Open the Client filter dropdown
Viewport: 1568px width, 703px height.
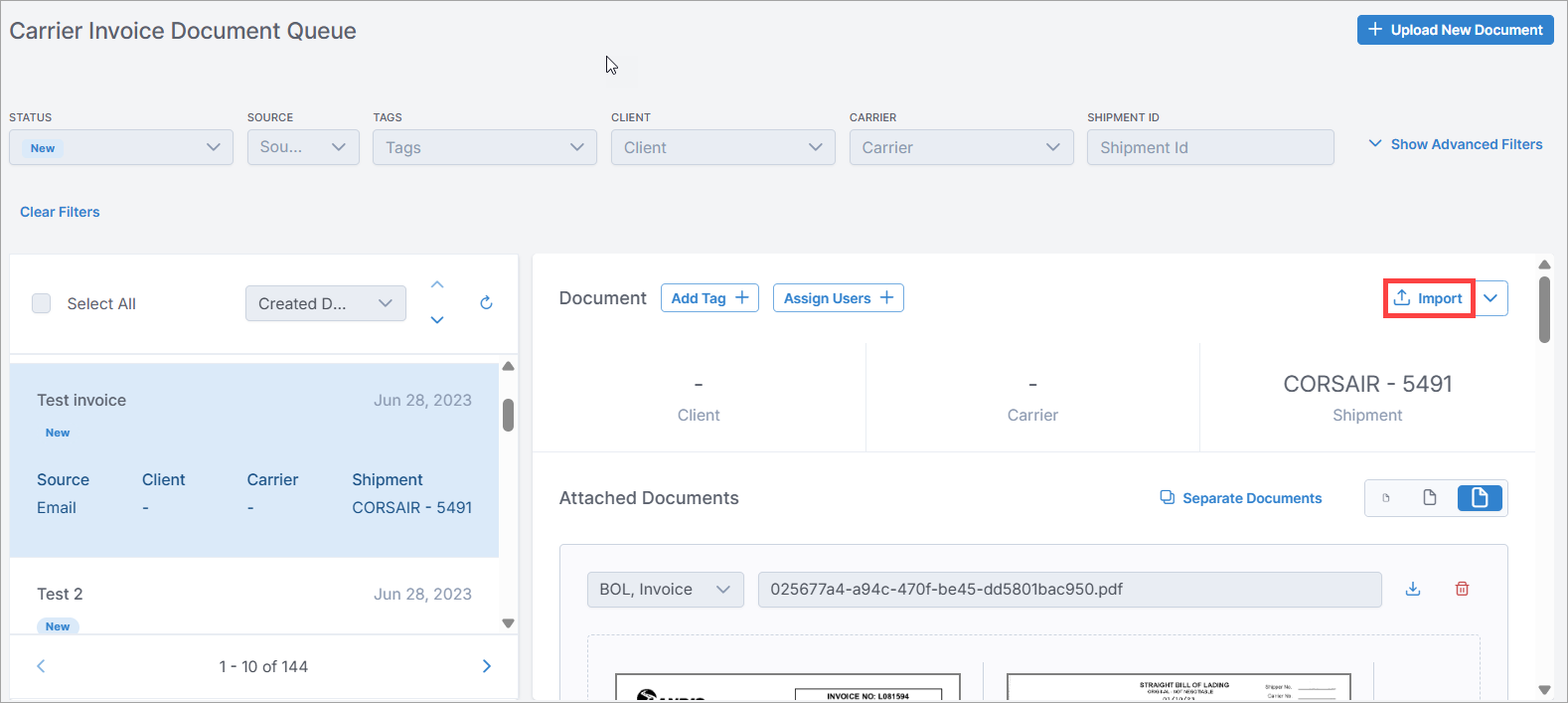[x=723, y=147]
